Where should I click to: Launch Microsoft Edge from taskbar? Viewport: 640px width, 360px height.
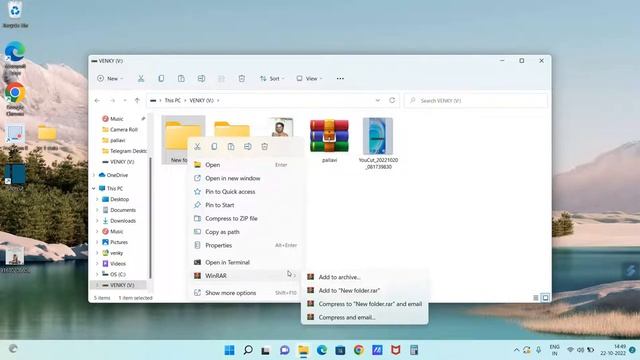click(322, 350)
